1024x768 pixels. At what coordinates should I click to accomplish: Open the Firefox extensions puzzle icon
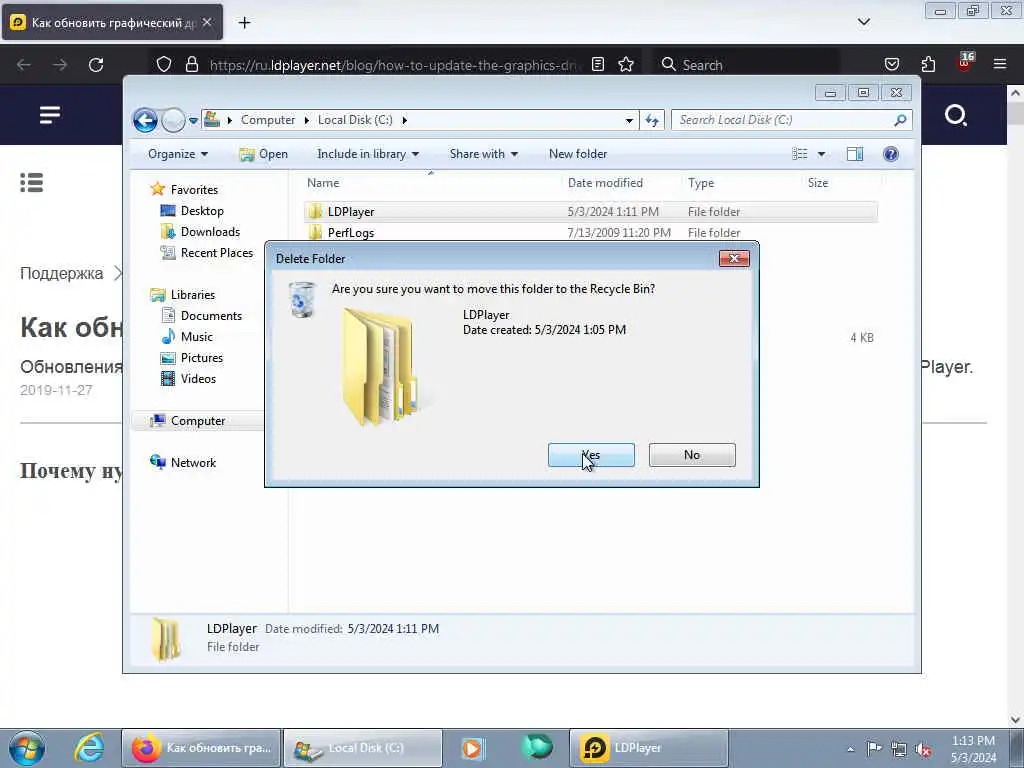pos(928,65)
